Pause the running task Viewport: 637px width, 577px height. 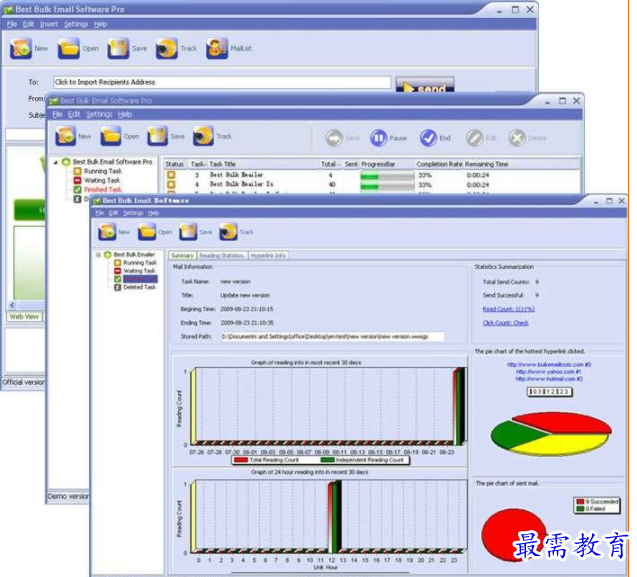click(378, 138)
